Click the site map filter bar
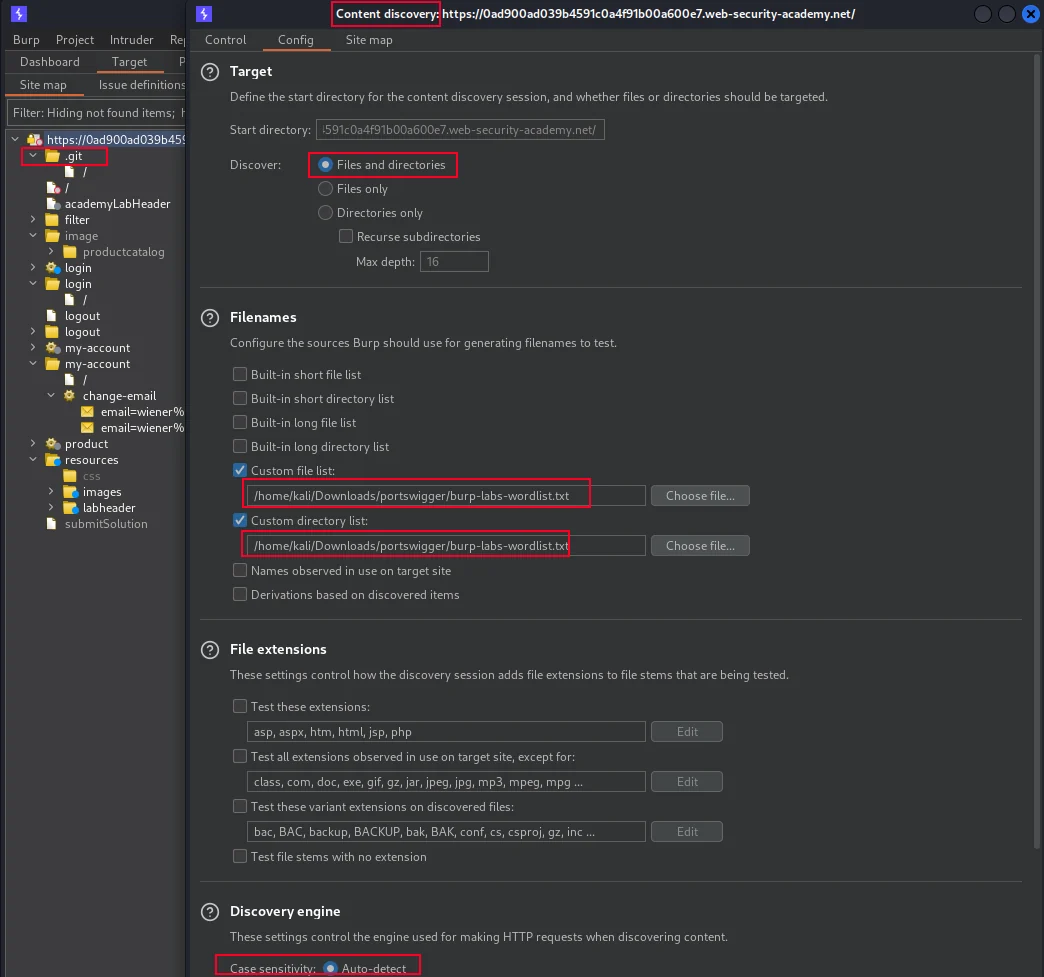This screenshot has height=977, width=1044. [x=97, y=113]
